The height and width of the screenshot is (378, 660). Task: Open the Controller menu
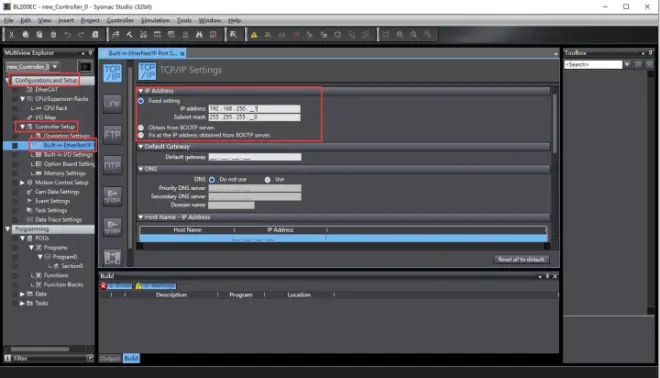120,20
